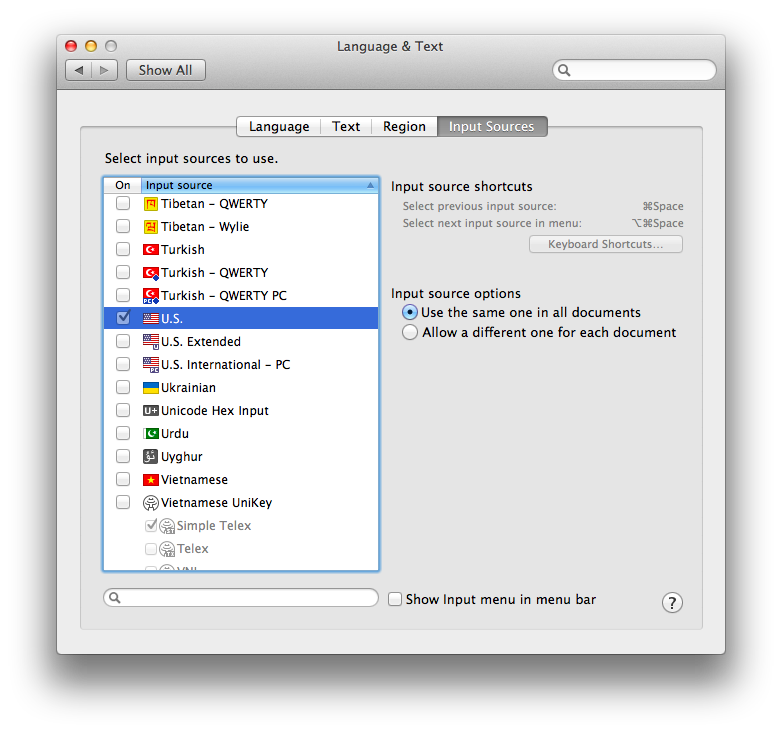Screen dimensions: 782x733
Task: Go back with the left arrow button
Action: (x=78, y=70)
